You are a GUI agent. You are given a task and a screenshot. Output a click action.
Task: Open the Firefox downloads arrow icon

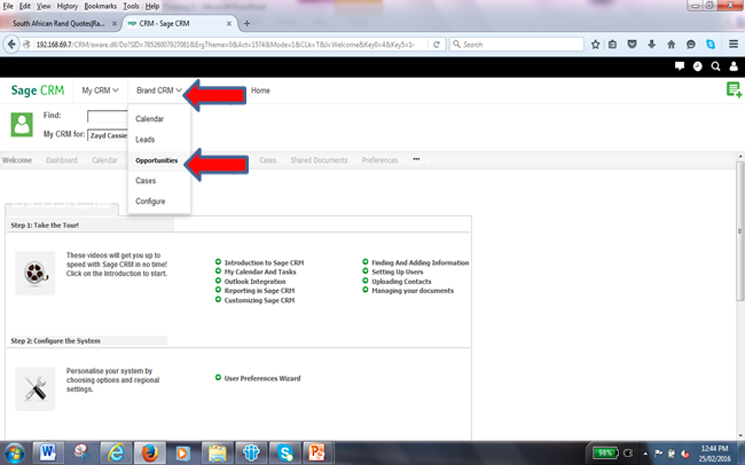click(651, 44)
